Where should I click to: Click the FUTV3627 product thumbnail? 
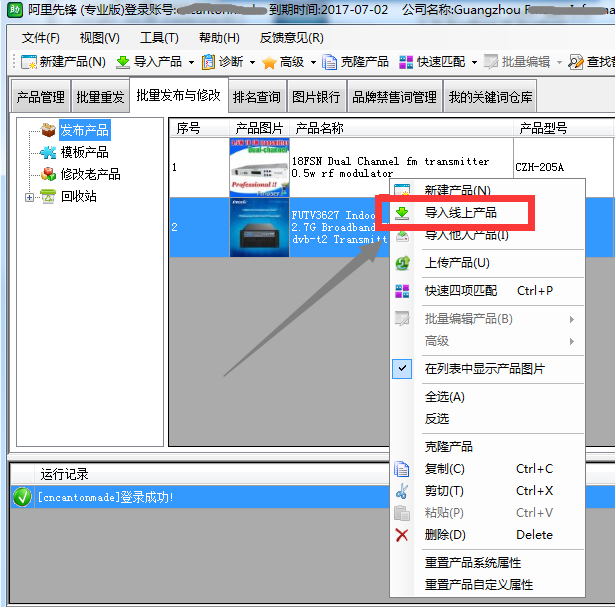(259, 227)
